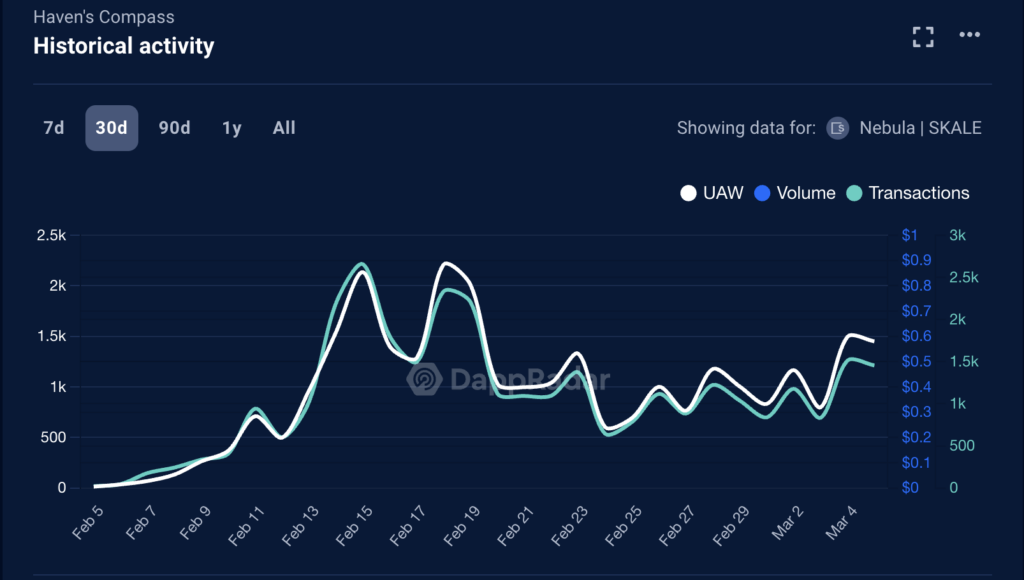Image resolution: width=1024 pixels, height=580 pixels.
Task: Click UAW peak near Feb 18
Action: [445, 263]
